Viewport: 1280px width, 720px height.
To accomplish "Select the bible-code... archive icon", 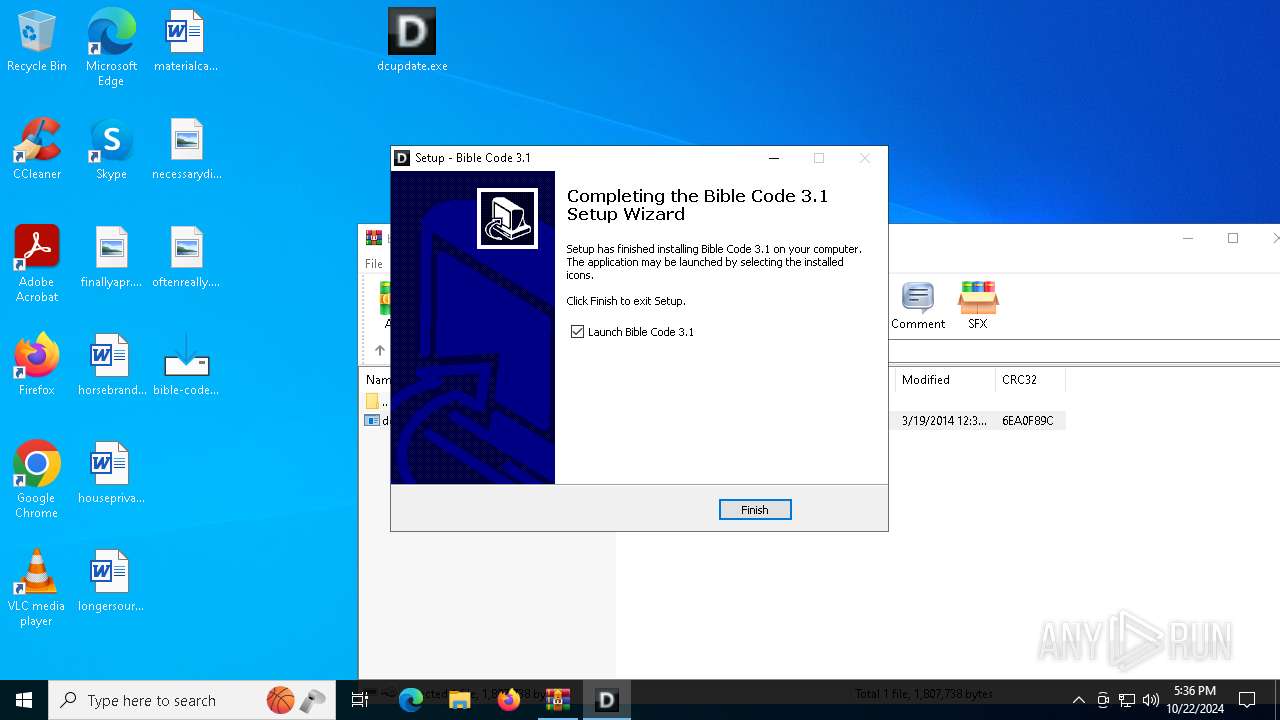I will click(x=186, y=365).
